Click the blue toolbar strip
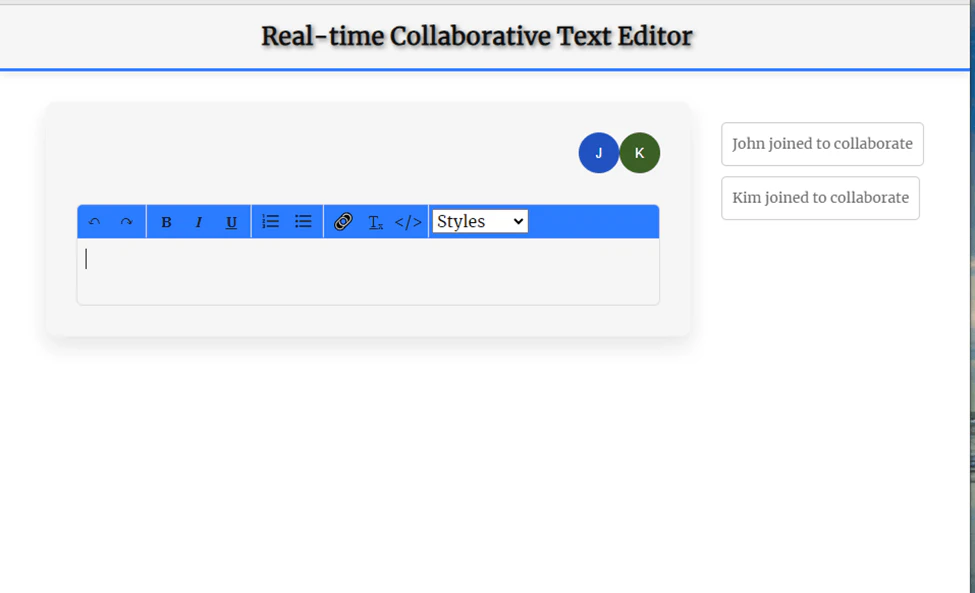 tap(600, 221)
